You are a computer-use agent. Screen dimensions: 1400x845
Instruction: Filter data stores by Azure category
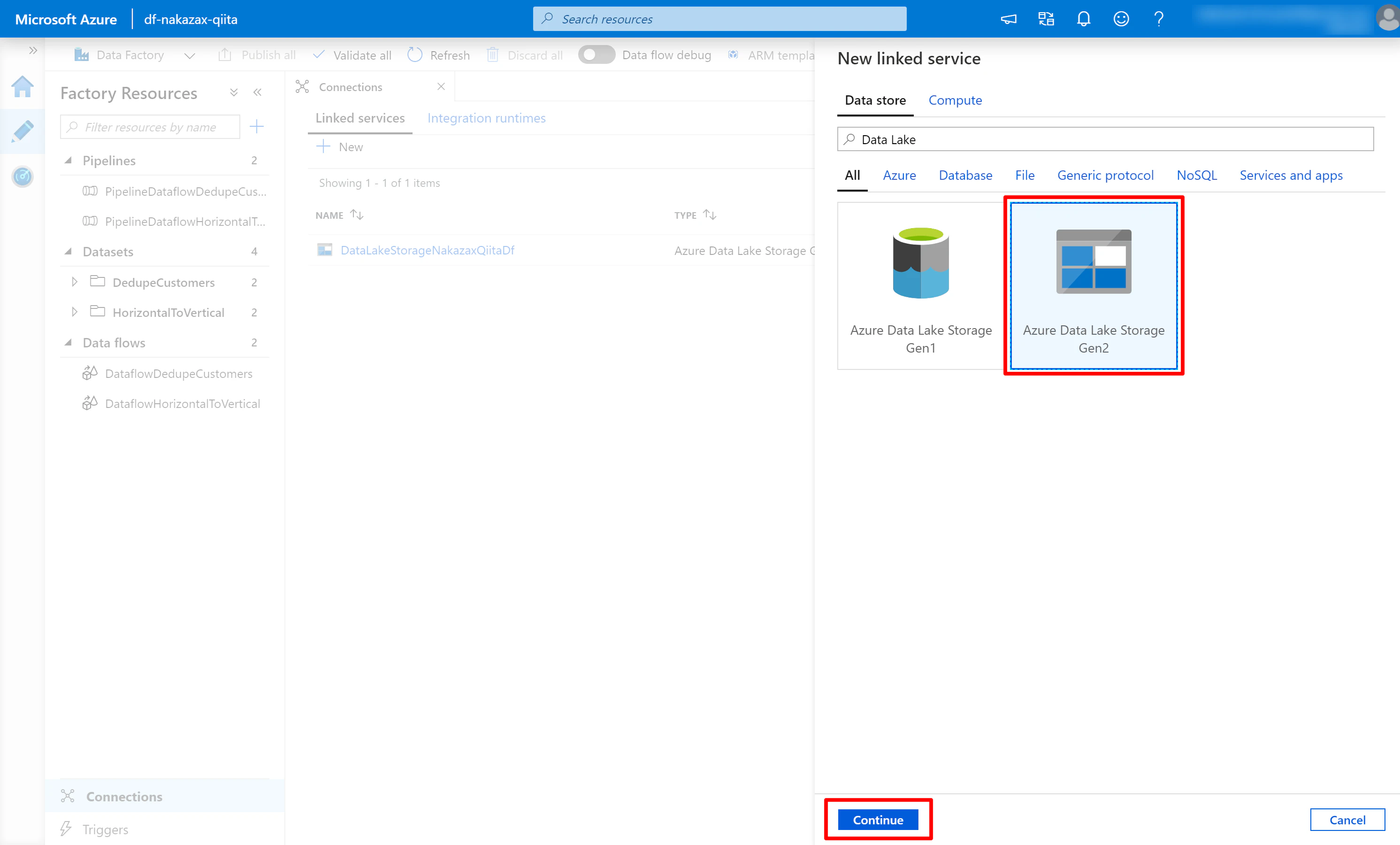[x=899, y=175]
